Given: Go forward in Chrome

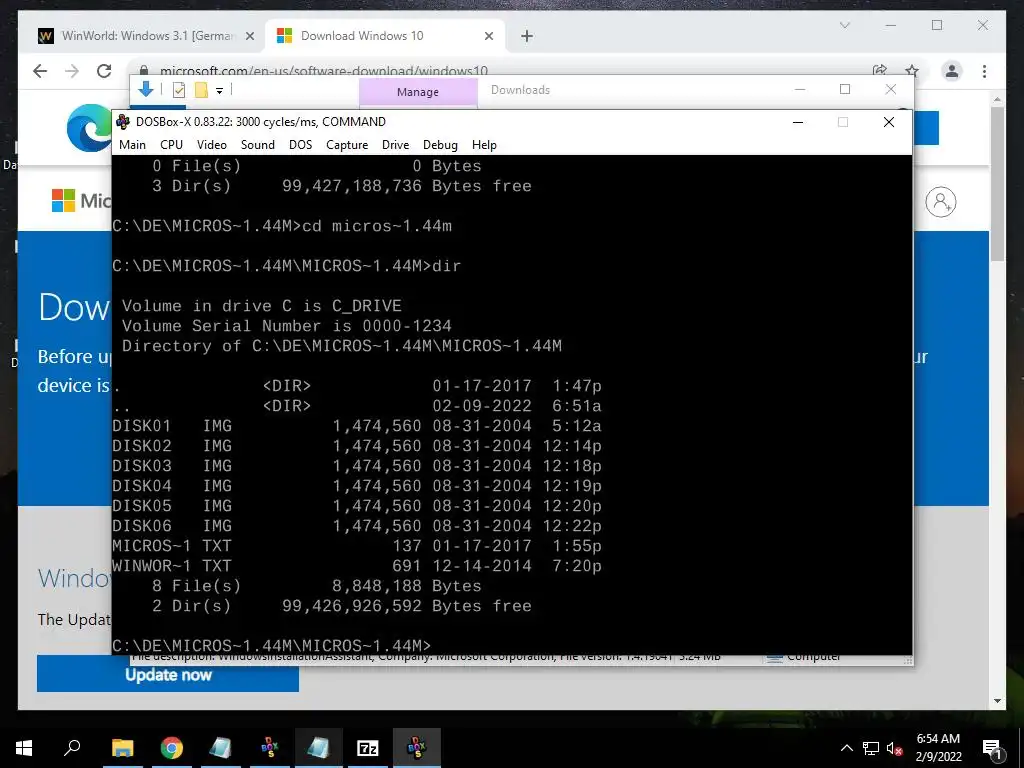Looking at the screenshot, I should coord(72,71).
